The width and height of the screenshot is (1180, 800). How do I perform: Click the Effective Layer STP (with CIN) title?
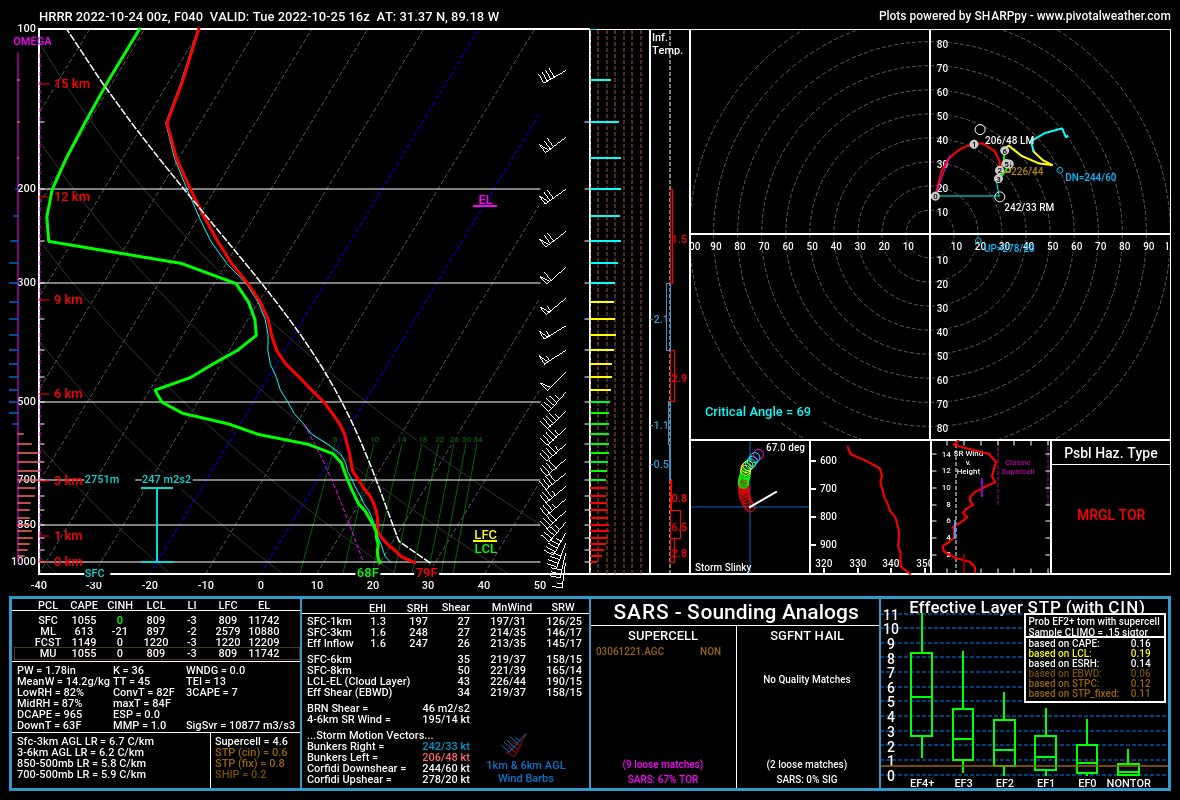coord(1026,607)
